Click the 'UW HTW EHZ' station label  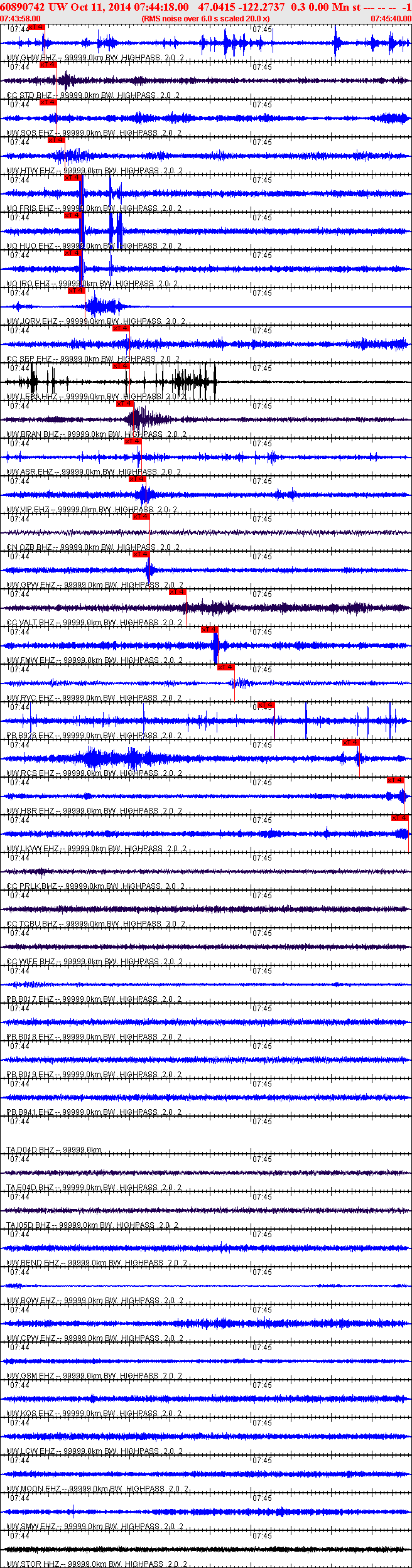(x=31, y=171)
